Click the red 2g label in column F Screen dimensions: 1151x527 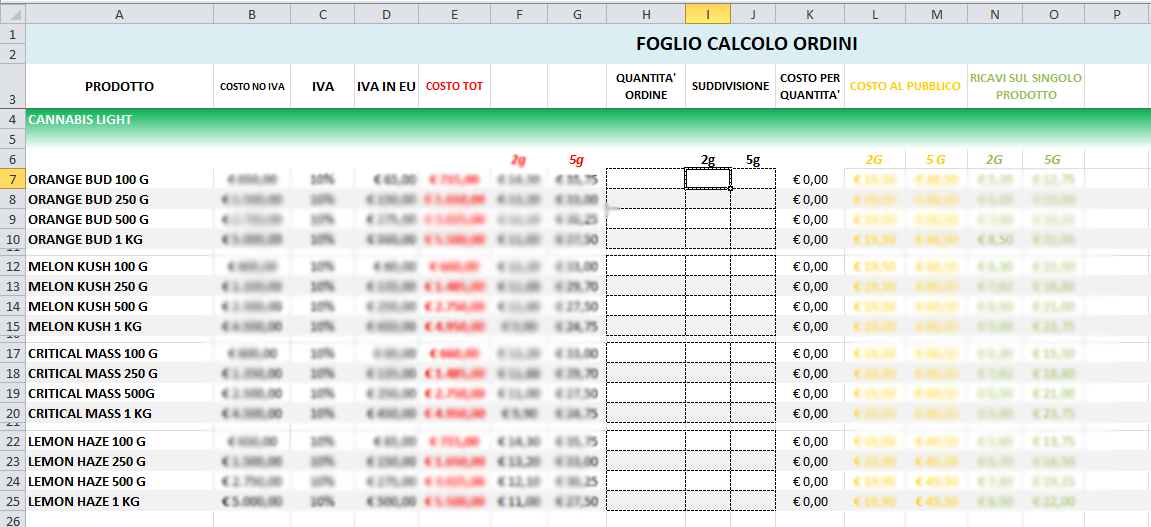coord(519,159)
